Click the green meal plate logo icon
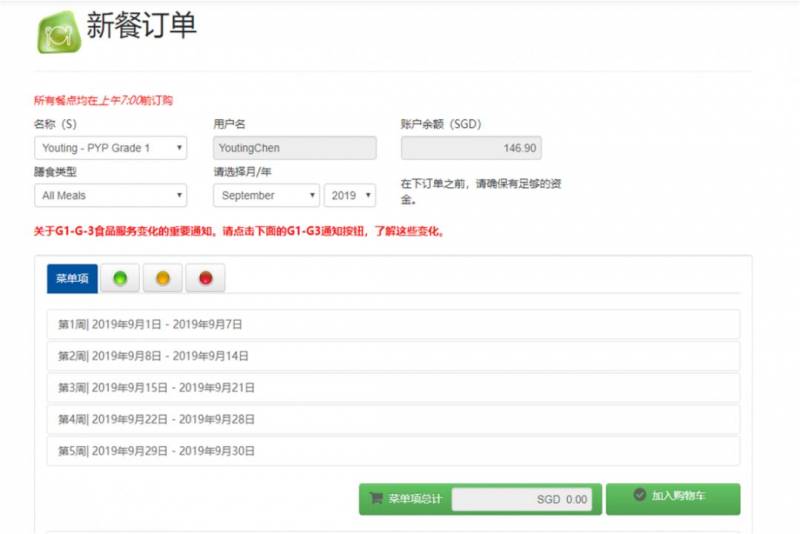The image size is (800, 534). (x=58, y=33)
